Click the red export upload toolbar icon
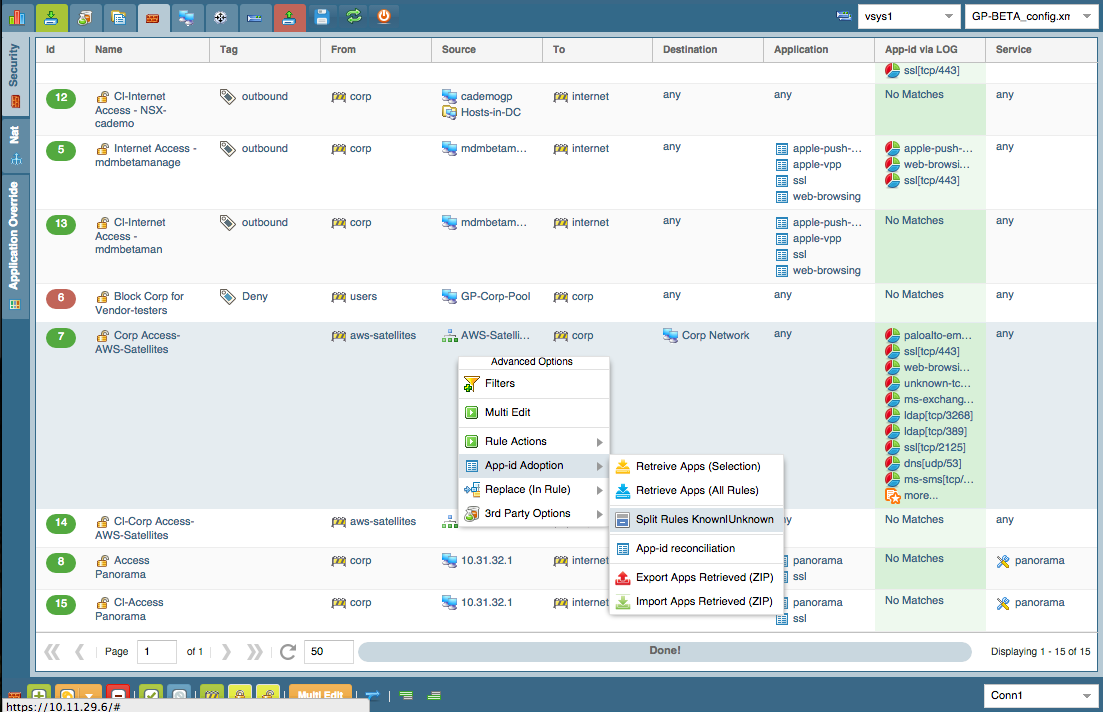The width and height of the screenshot is (1103, 712). click(289, 17)
